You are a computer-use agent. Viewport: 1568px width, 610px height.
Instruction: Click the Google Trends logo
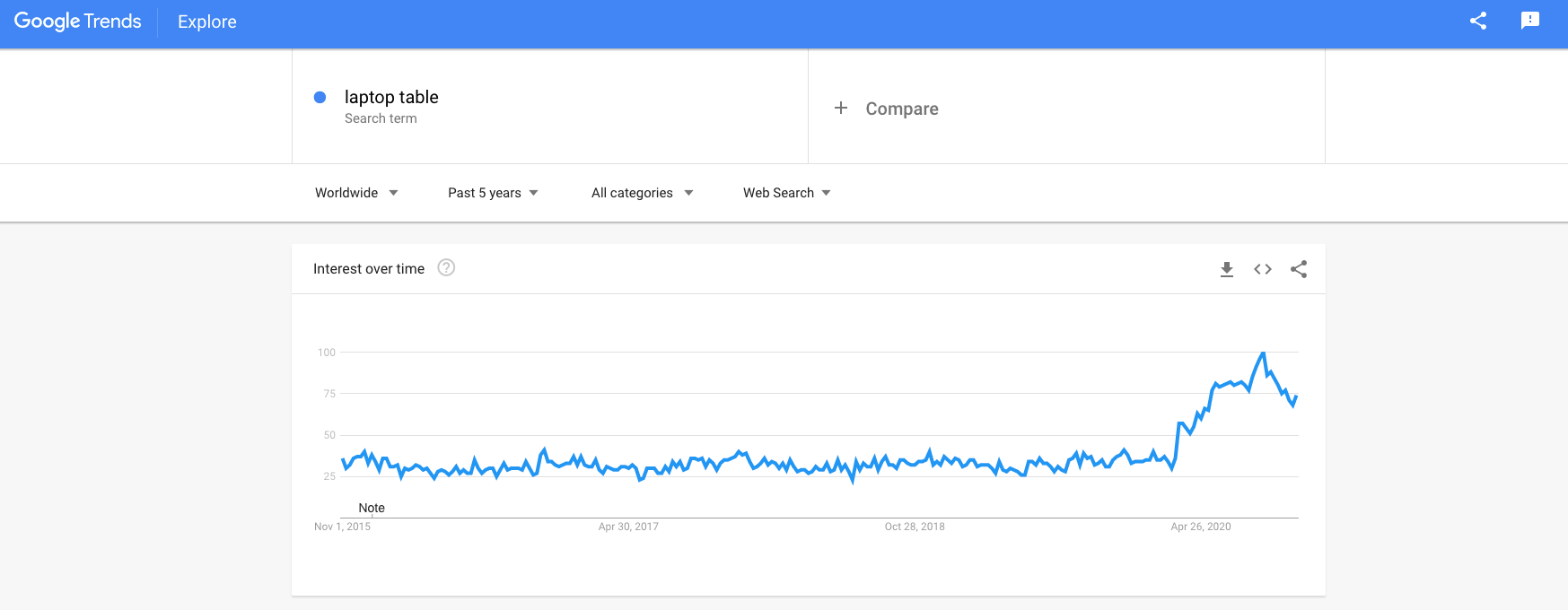point(76,22)
